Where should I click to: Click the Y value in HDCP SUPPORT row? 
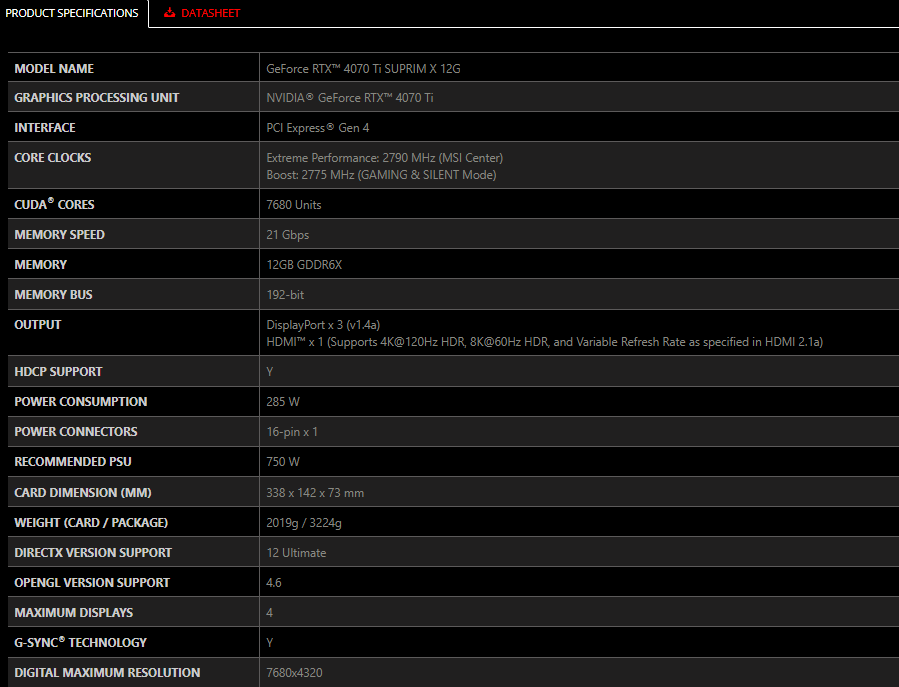tap(269, 372)
